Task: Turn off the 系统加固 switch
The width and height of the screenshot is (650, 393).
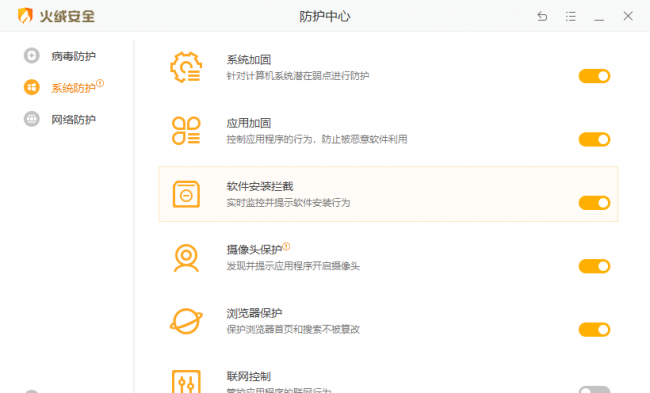Action: tap(594, 76)
